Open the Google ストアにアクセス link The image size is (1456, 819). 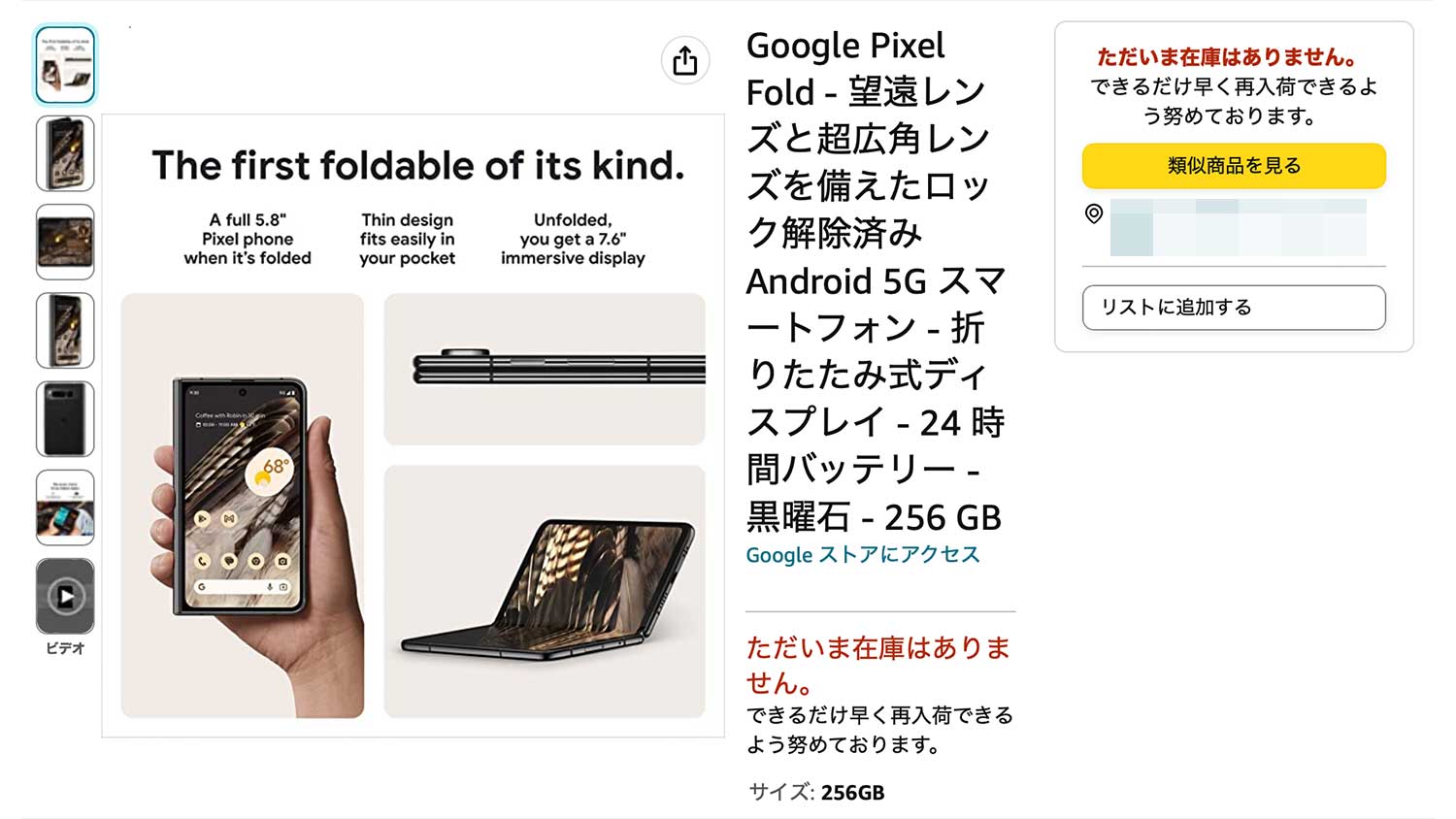[863, 555]
